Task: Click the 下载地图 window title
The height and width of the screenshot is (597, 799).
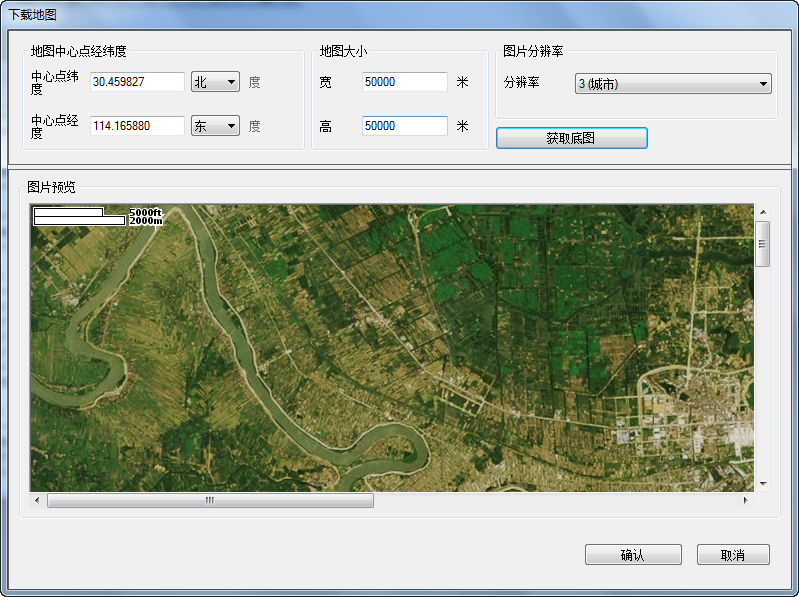Action: (32, 15)
